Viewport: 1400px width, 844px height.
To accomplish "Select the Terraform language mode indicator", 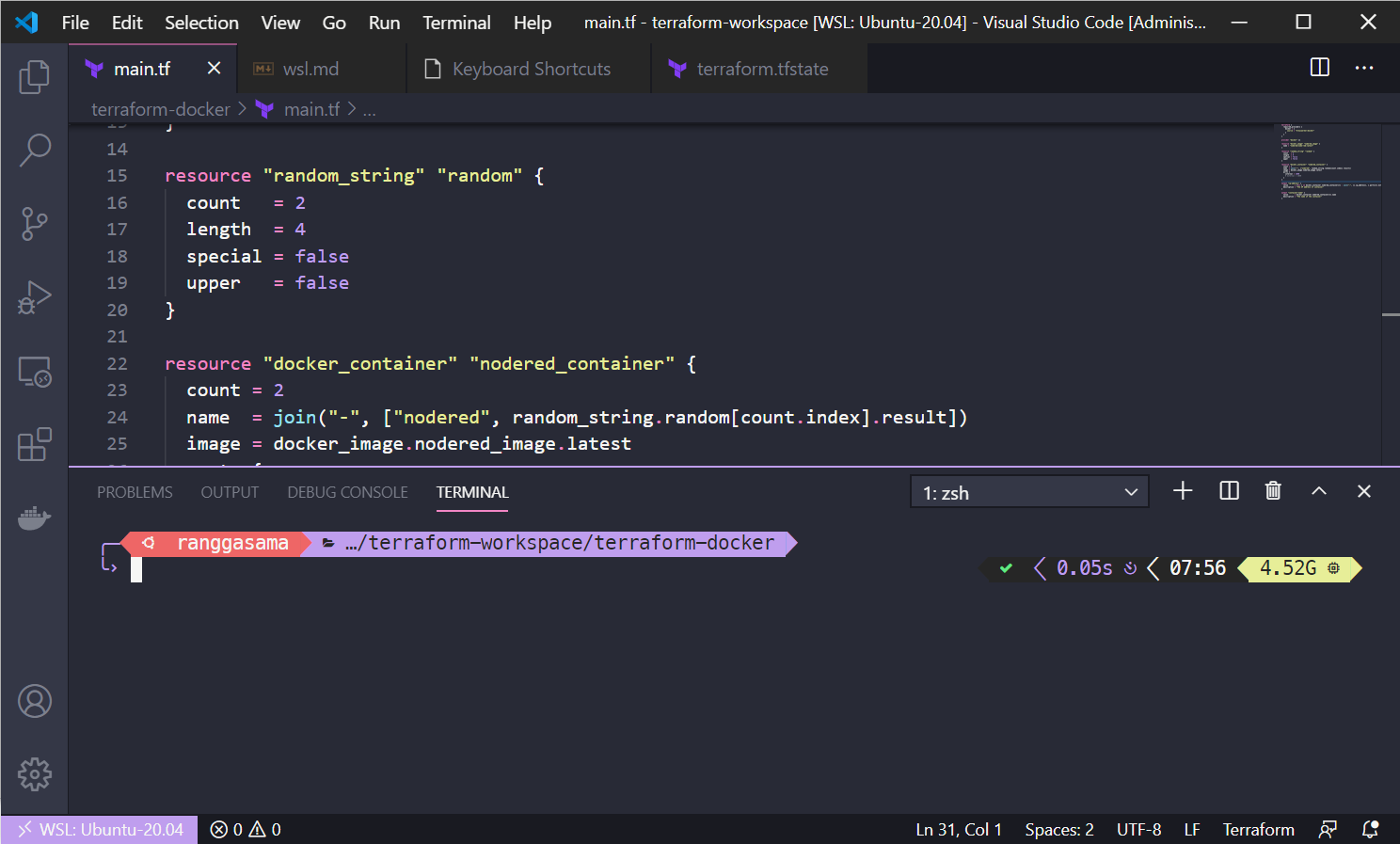I will click(1258, 829).
